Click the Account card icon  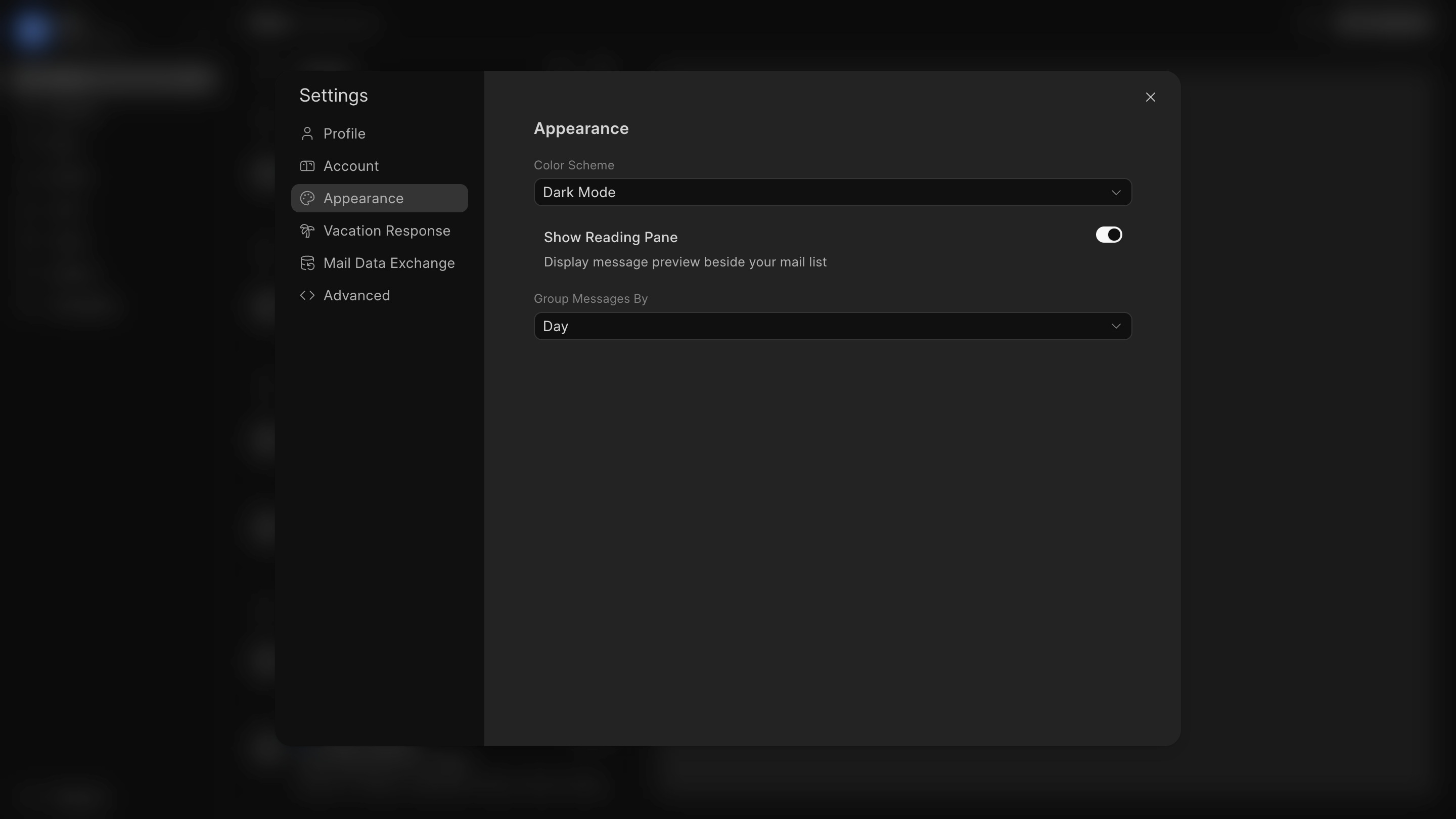[x=307, y=166]
